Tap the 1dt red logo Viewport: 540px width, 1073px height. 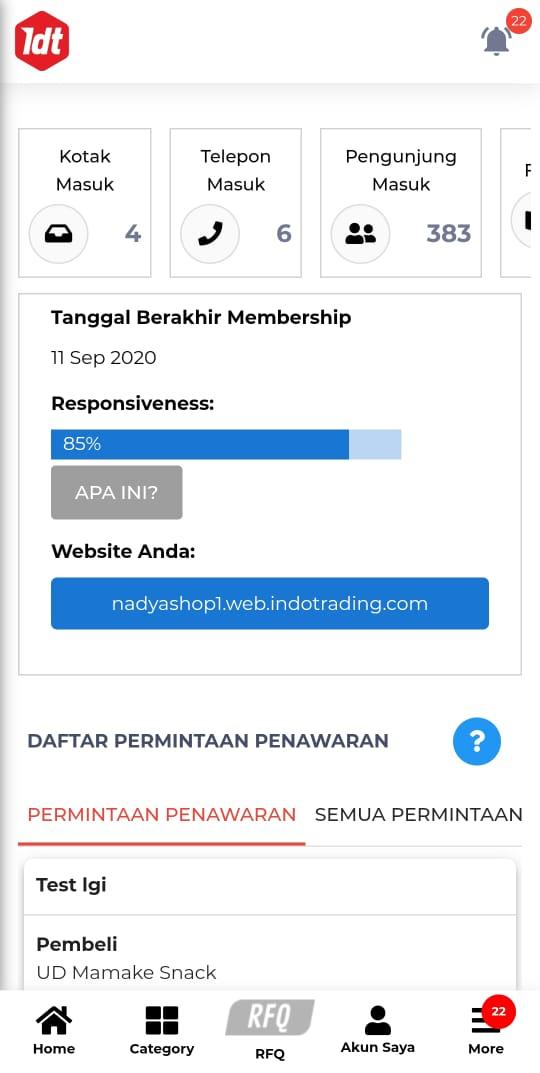[x=42, y=41]
